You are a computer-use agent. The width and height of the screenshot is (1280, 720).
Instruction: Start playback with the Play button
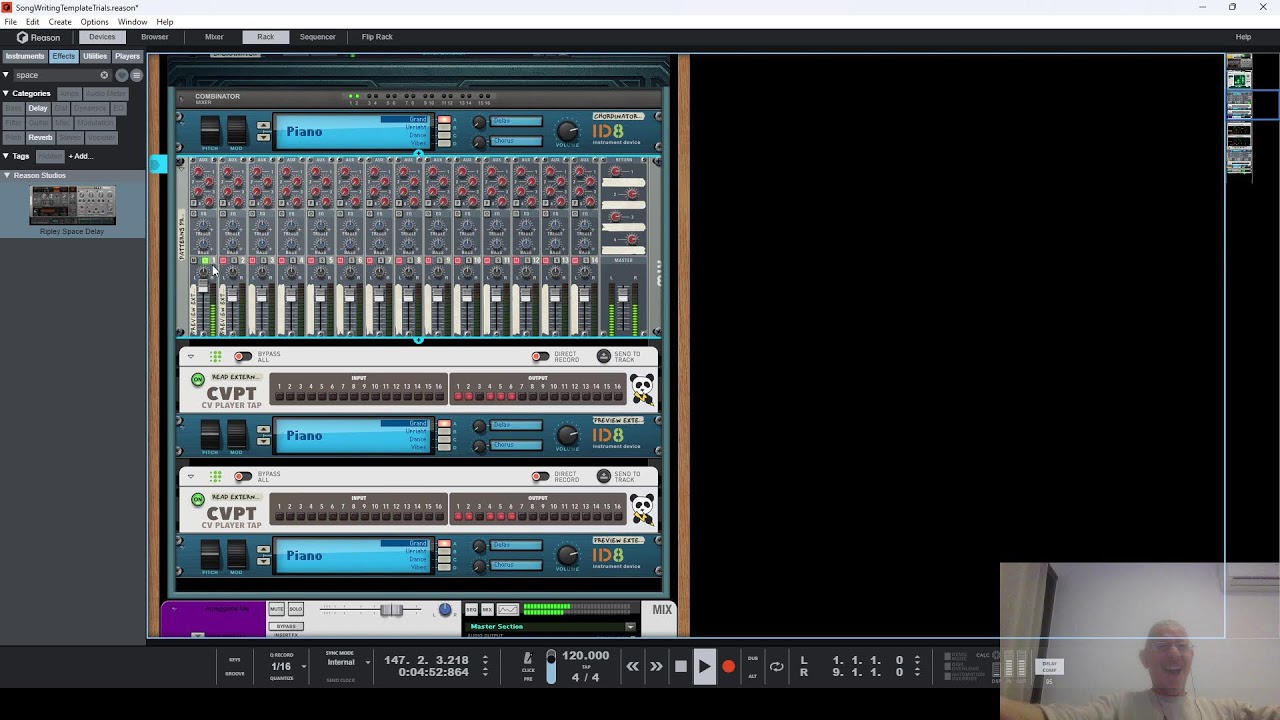tap(704, 666)
